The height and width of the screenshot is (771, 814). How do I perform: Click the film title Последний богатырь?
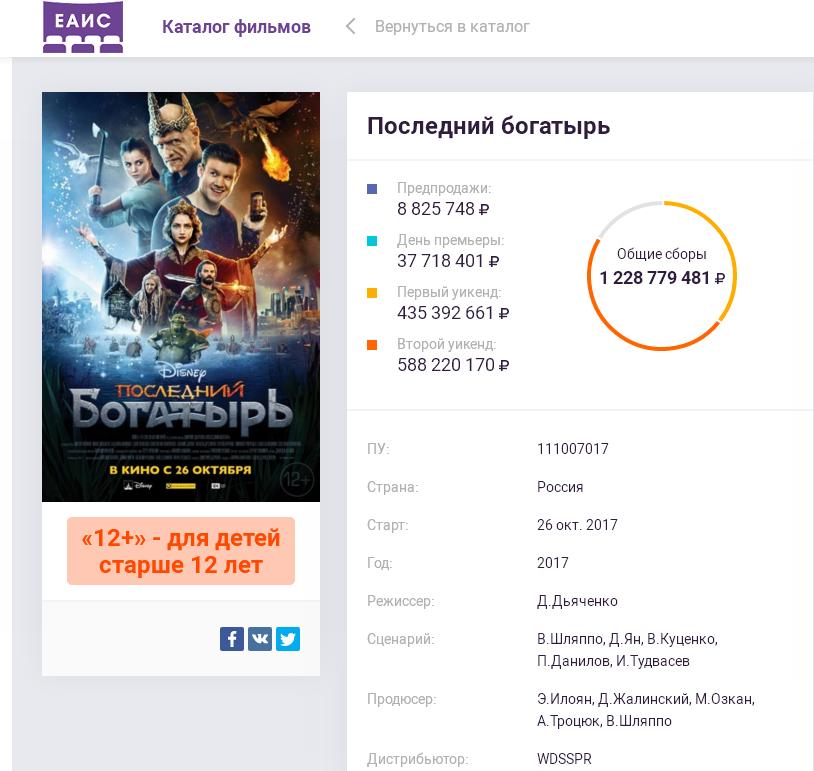point(488,126)
